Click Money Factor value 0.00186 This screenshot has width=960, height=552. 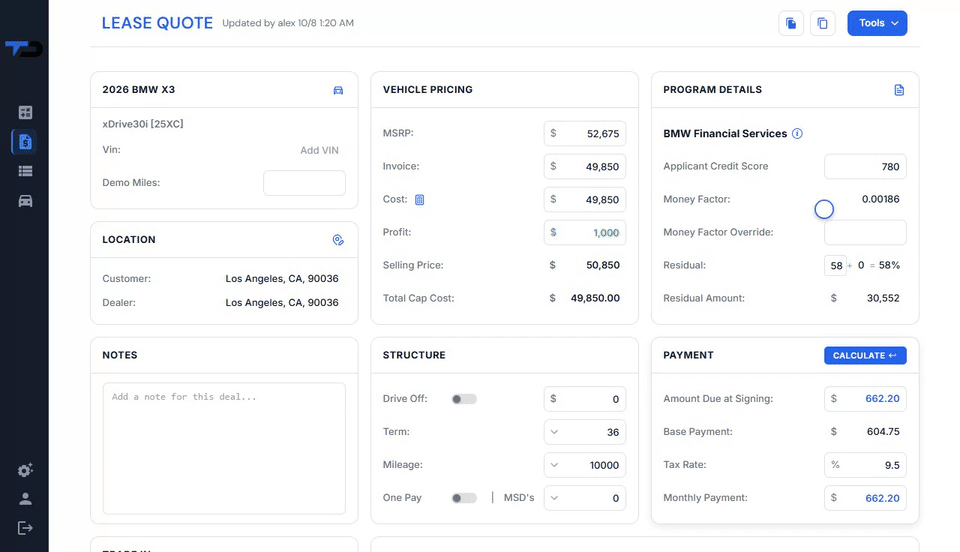pos(880,199)
